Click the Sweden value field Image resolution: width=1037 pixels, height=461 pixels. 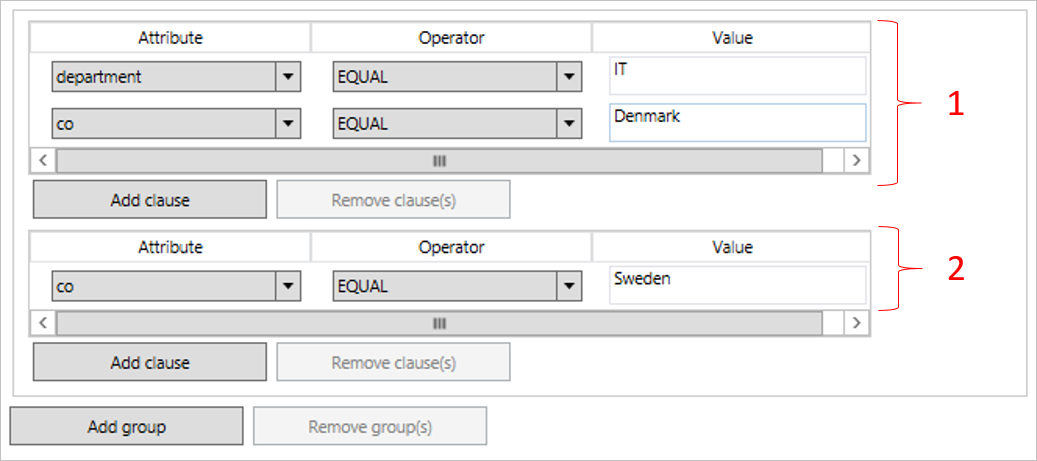(x=736, y=285)
